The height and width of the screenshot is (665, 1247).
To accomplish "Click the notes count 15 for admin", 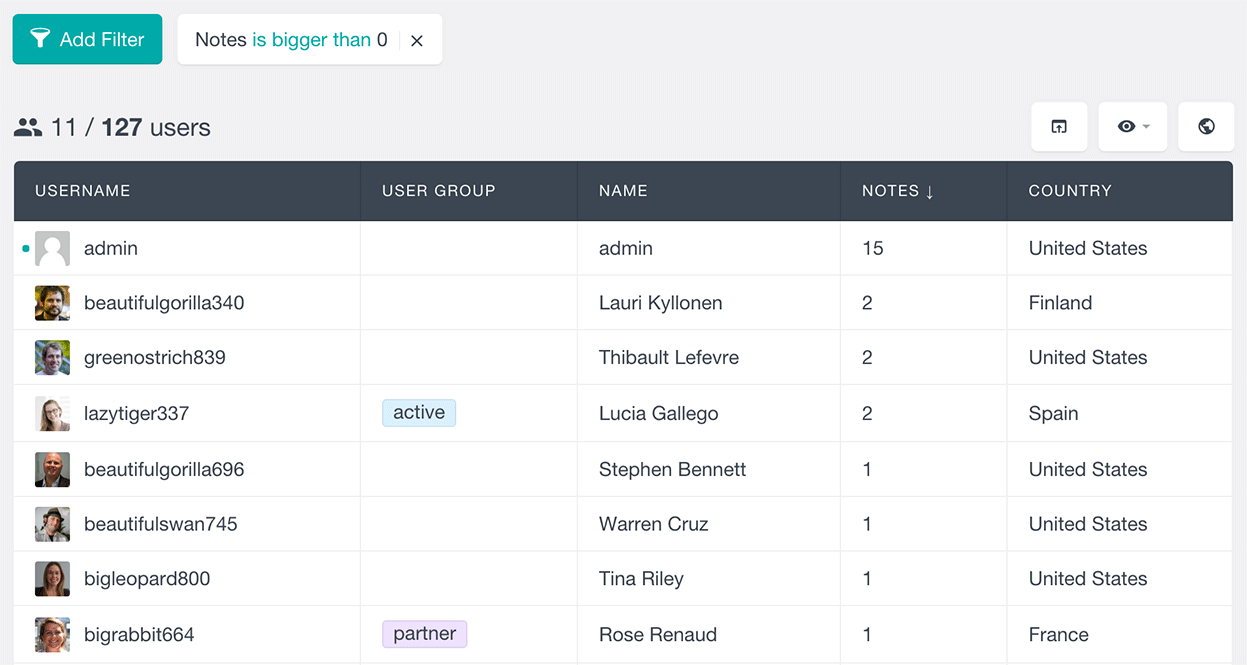I will point(873,248).
